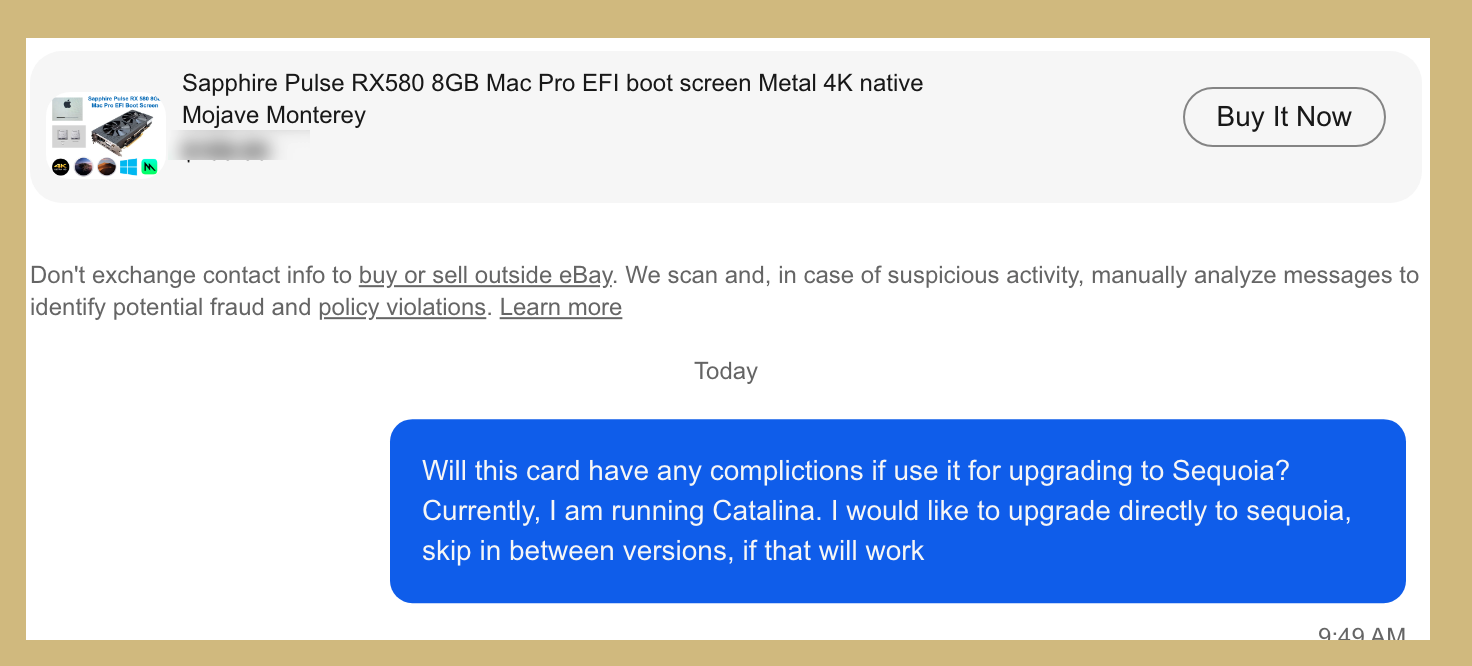Click the blue Windows logo icon
The height and width of the screenshot is (666, 1472).
coord(128,167)
